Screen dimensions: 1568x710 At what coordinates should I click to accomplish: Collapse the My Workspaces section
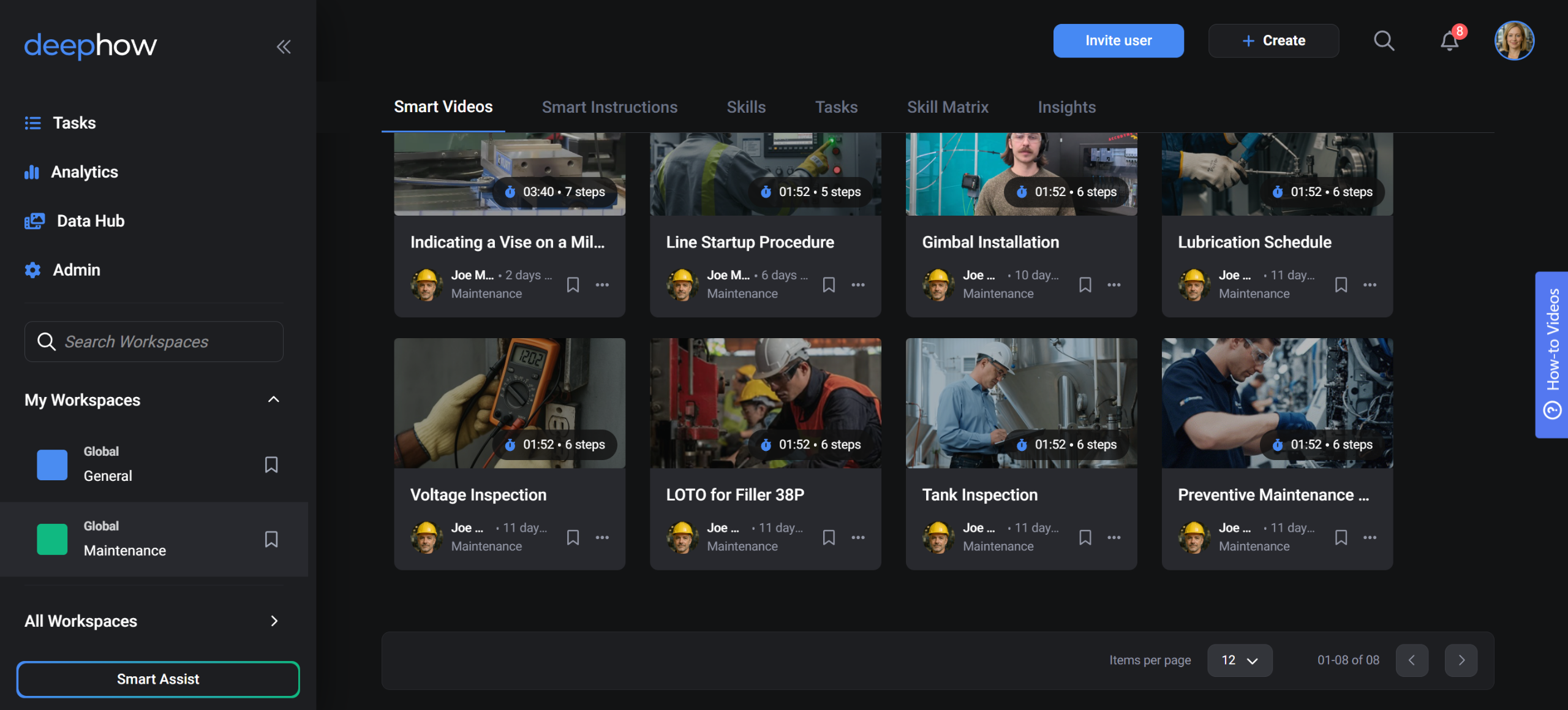pos(274,399)
